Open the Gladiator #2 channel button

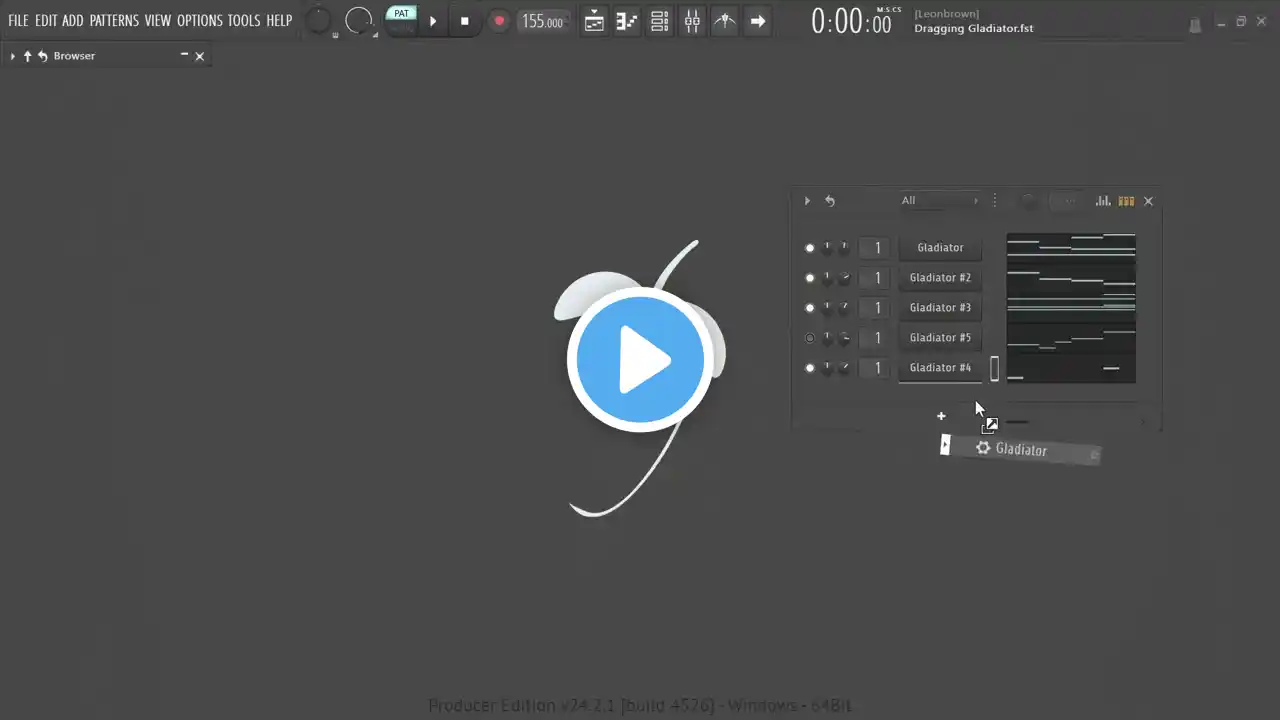coord(940,278)
